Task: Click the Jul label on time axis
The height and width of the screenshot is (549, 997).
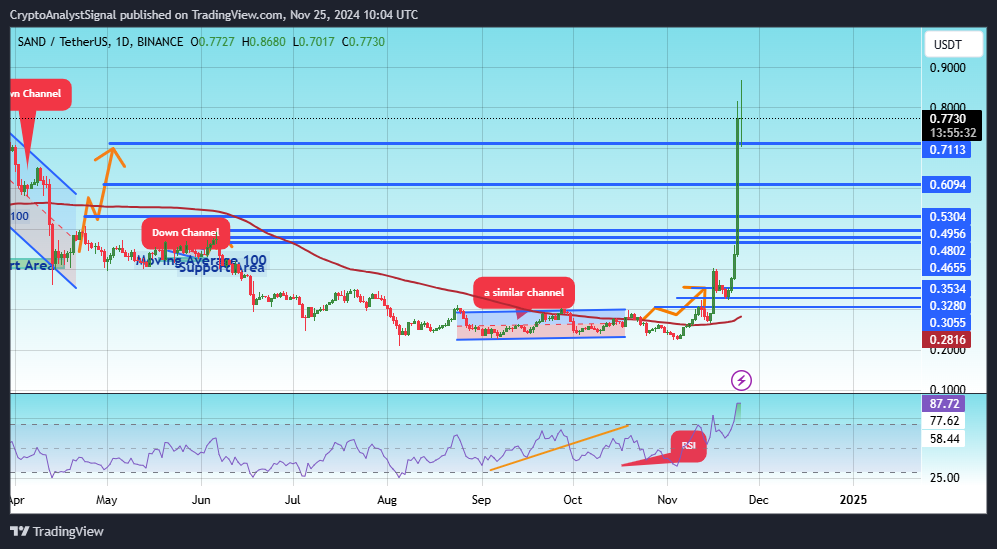Action: [292, 500]
